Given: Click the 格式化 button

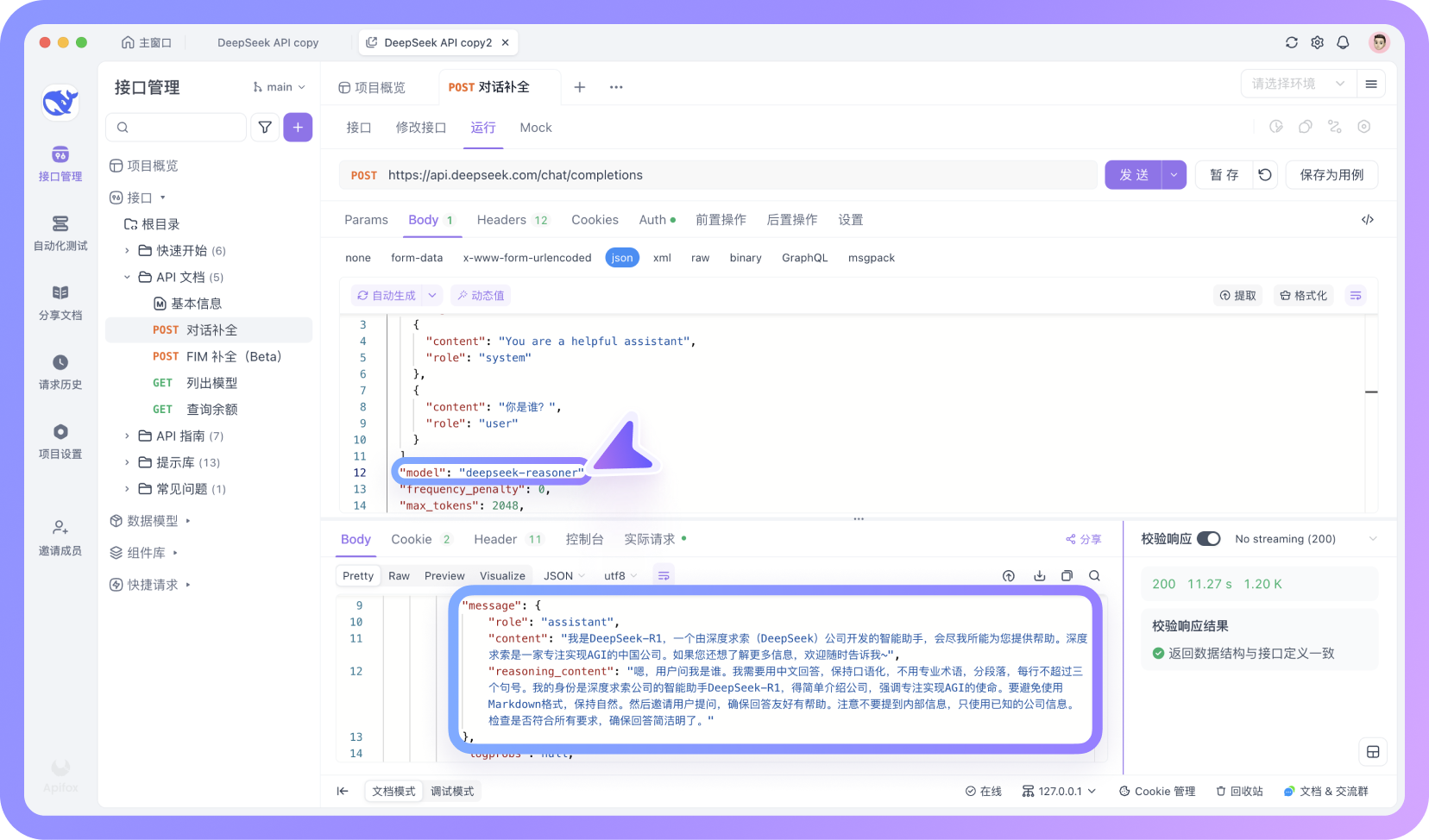Looking at the screenshot, I should [1304, 296].
